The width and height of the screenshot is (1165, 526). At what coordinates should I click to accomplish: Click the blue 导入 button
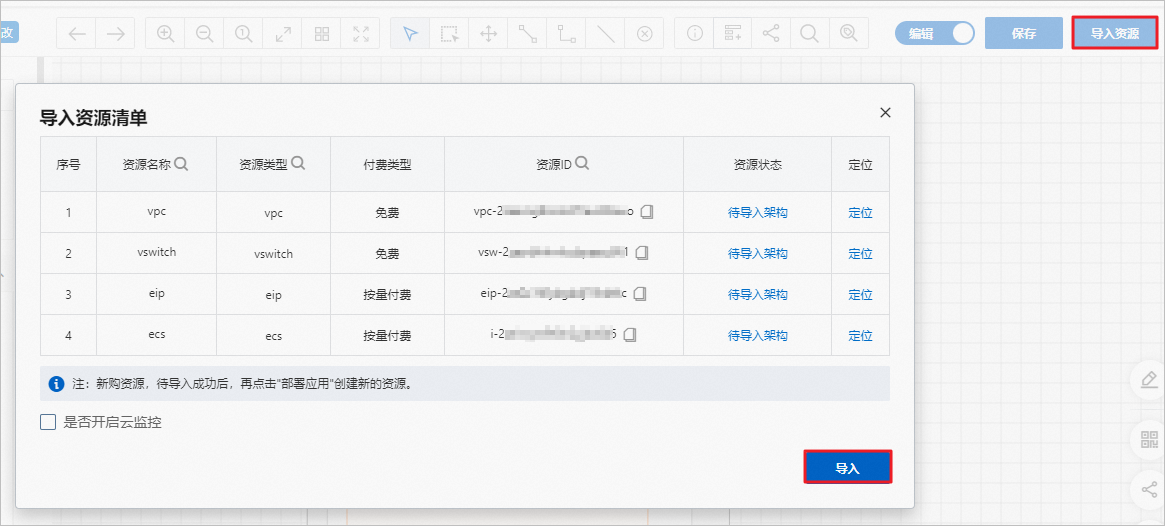[848, 468]
